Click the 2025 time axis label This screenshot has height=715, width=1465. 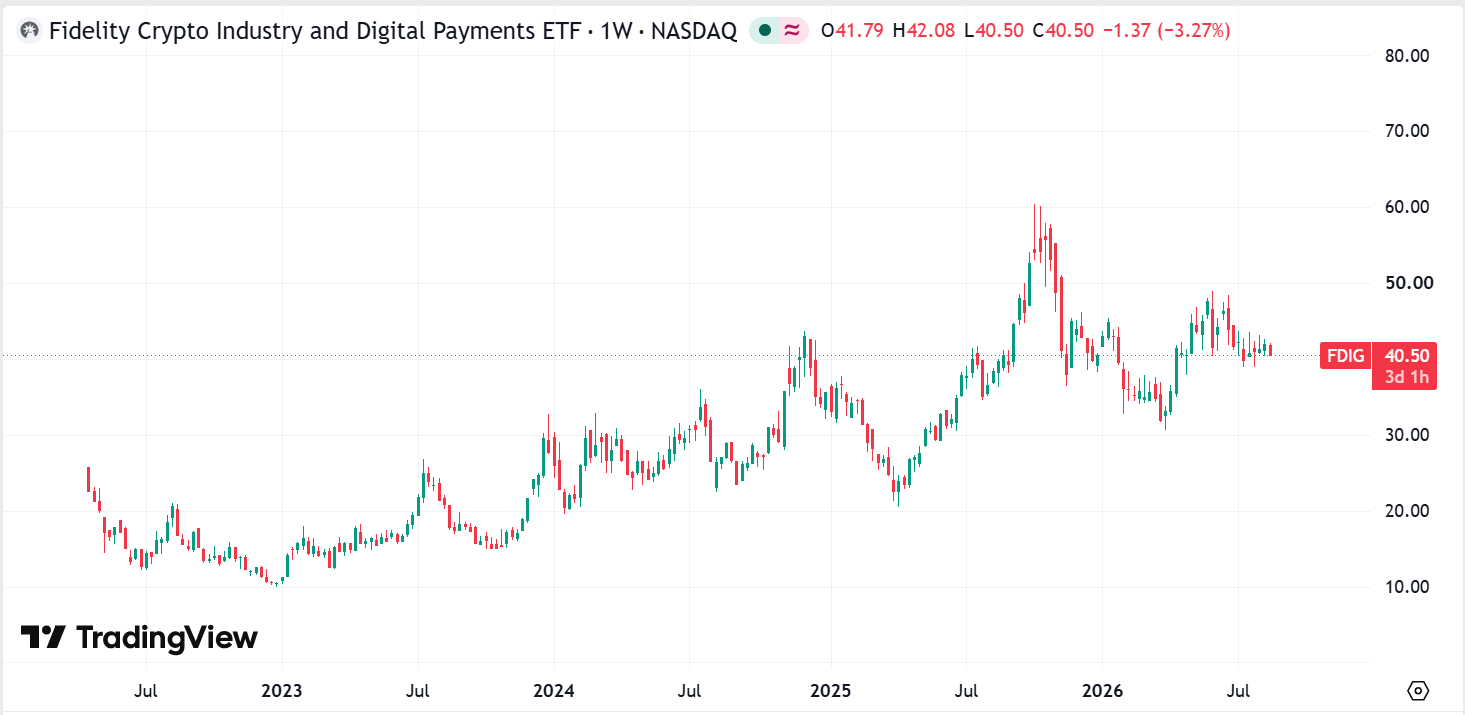pos(830,691)
